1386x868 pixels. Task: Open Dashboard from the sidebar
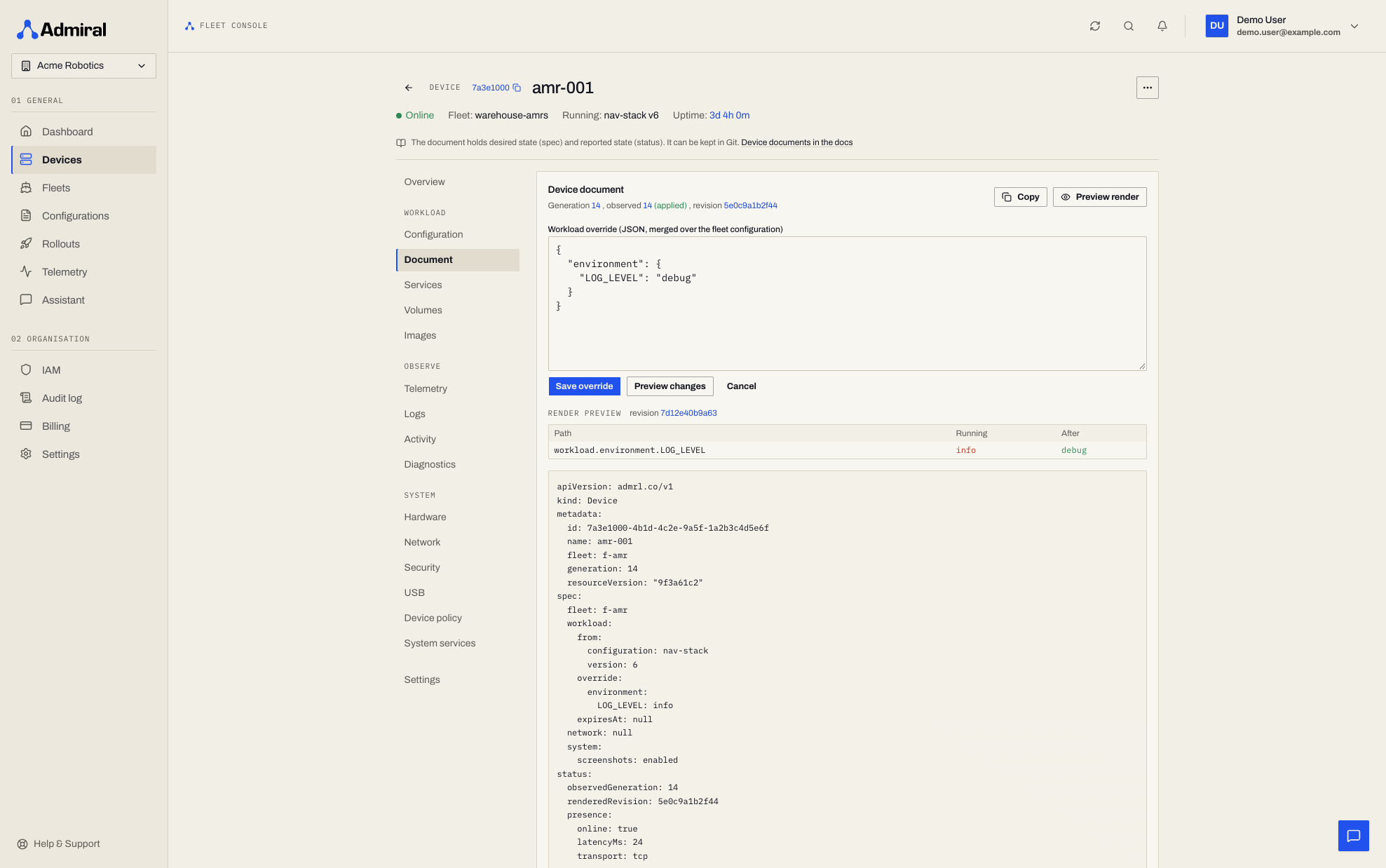pyautogui.click(x=83, y=132)
